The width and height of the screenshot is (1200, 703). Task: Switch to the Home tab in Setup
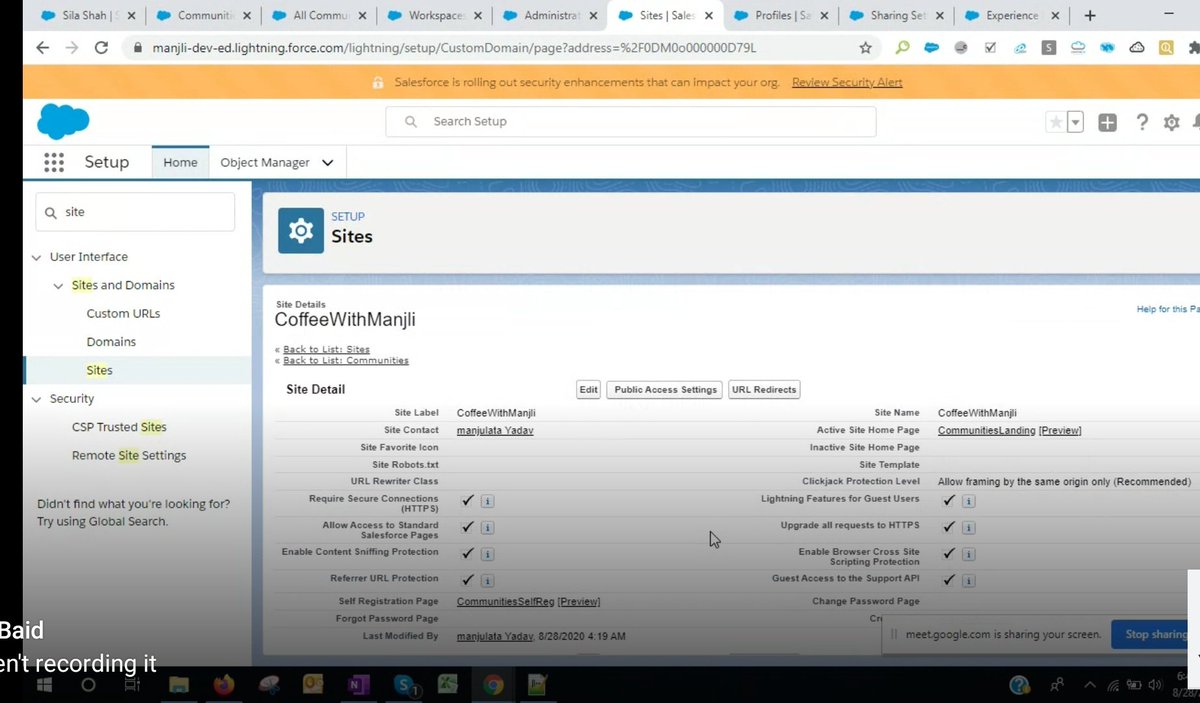click(x=180, y=162)
